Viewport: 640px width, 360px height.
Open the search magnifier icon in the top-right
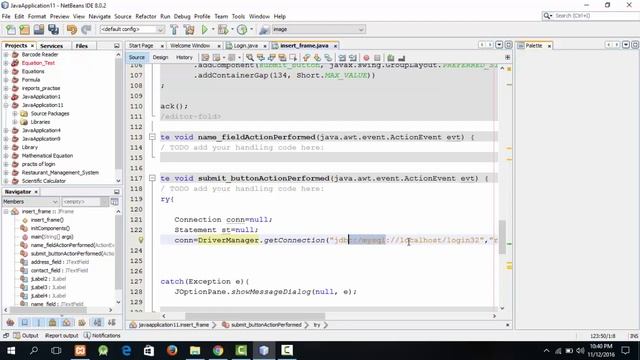(547, 16)
